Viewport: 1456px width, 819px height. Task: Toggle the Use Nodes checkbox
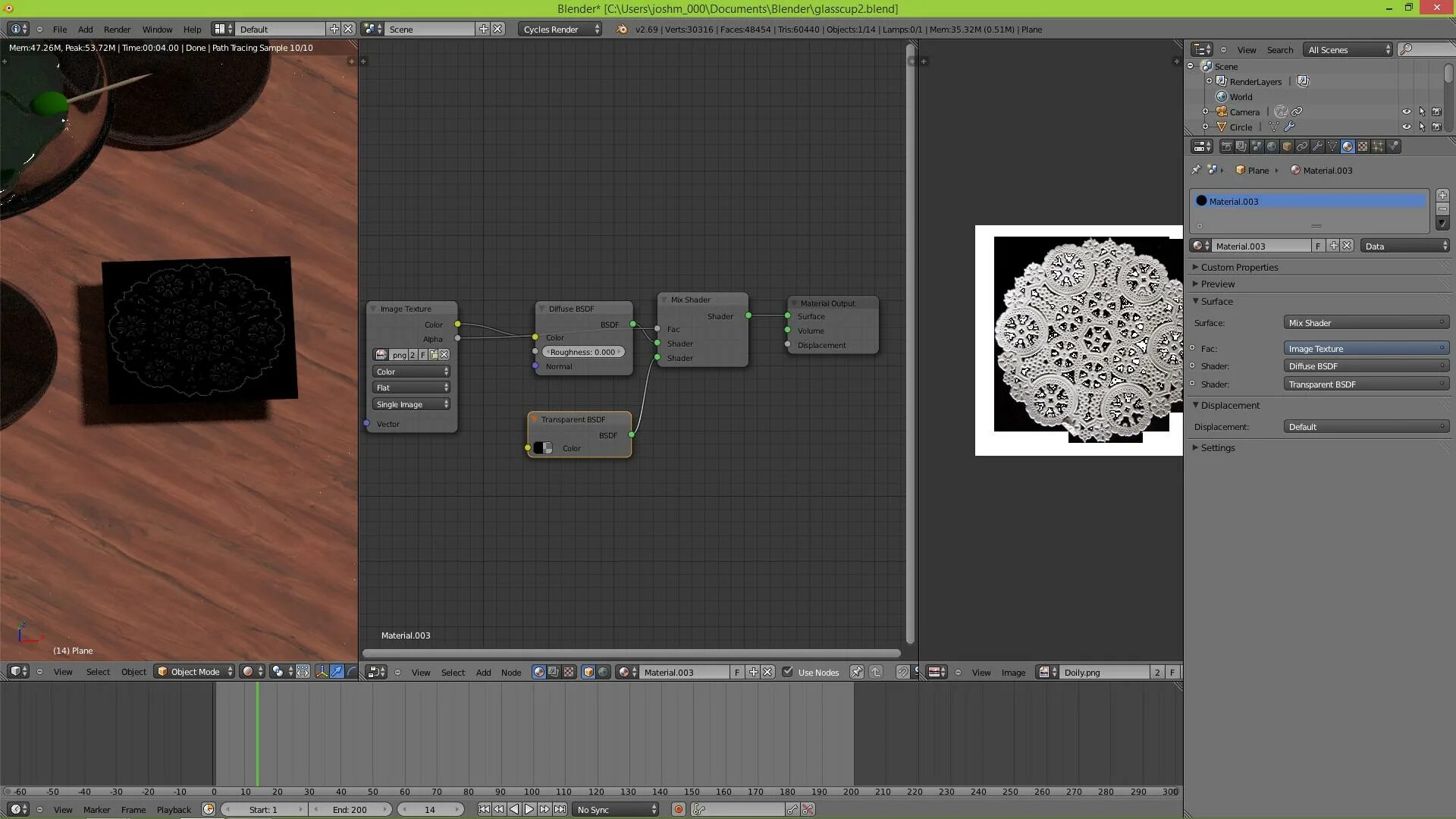coord(788,672)
